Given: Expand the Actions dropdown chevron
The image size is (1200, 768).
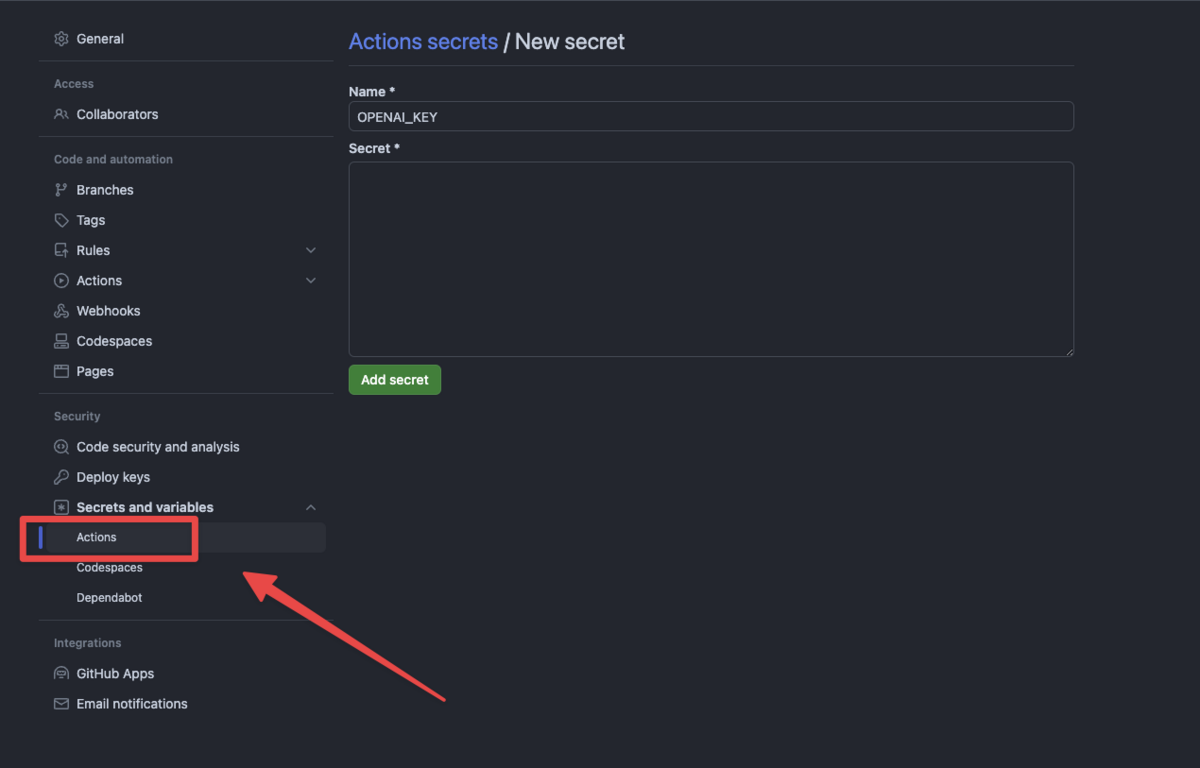Looking at the screenshot, I should tap(311, 280).
